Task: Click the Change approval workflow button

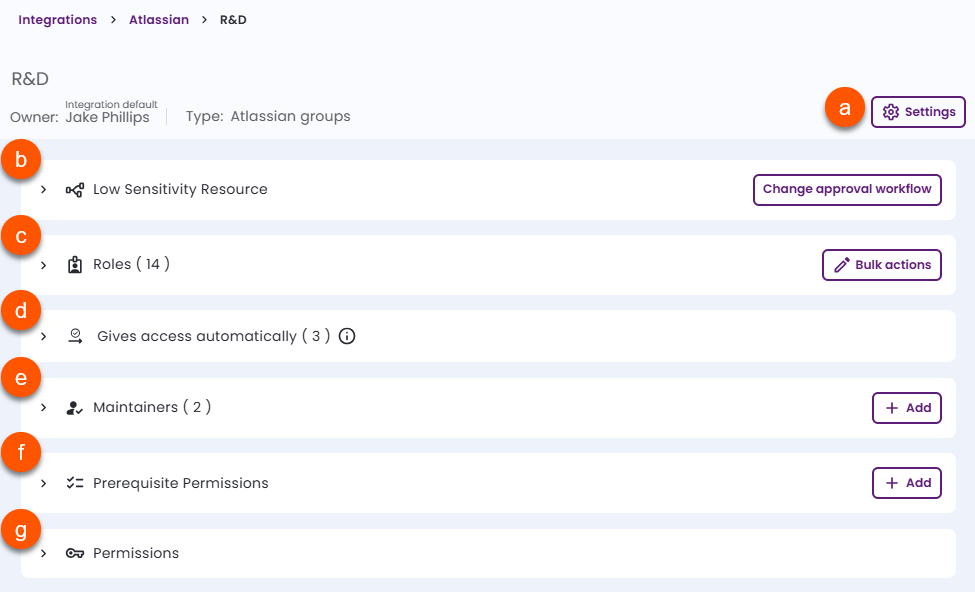Action: [x=847, y=189]
